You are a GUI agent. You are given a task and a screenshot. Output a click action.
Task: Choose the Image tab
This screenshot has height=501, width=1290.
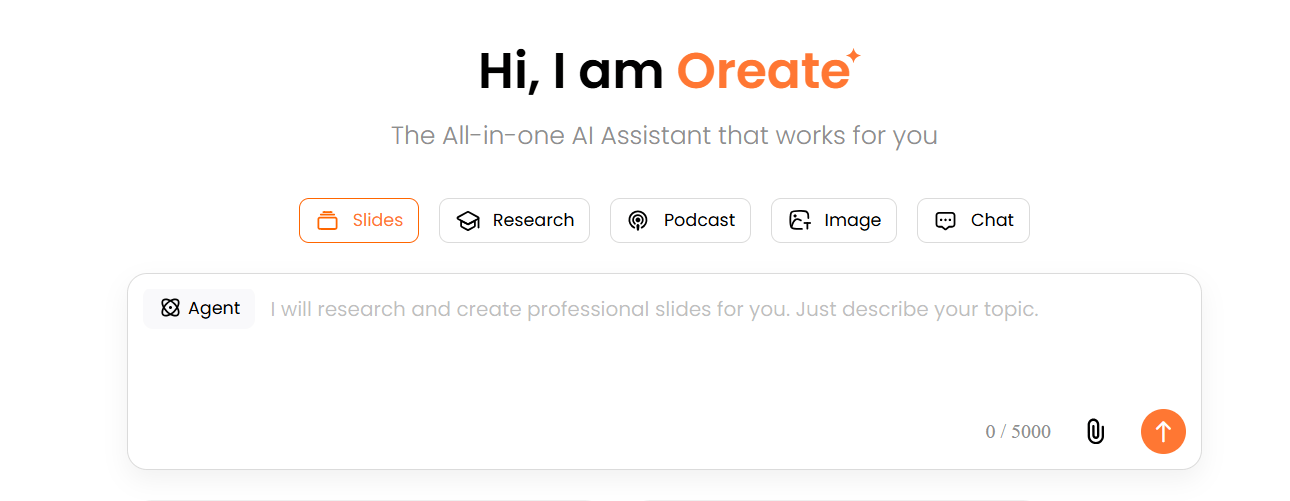coord(852,220)
